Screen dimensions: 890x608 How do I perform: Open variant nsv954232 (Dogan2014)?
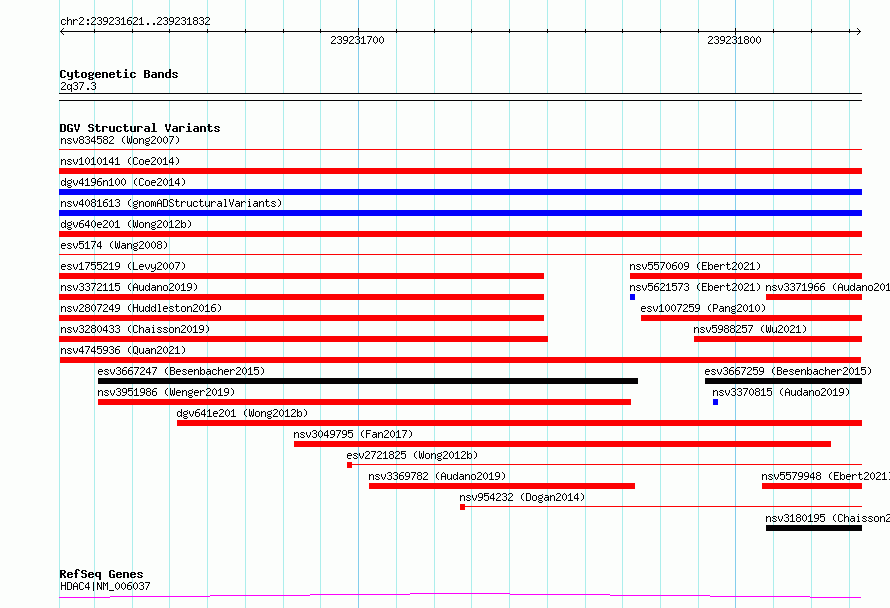tap(522, 497)
